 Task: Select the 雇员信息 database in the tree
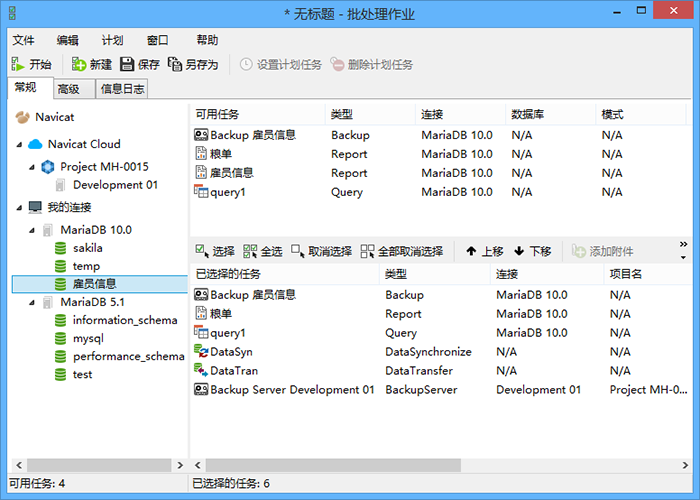[100, 284]
